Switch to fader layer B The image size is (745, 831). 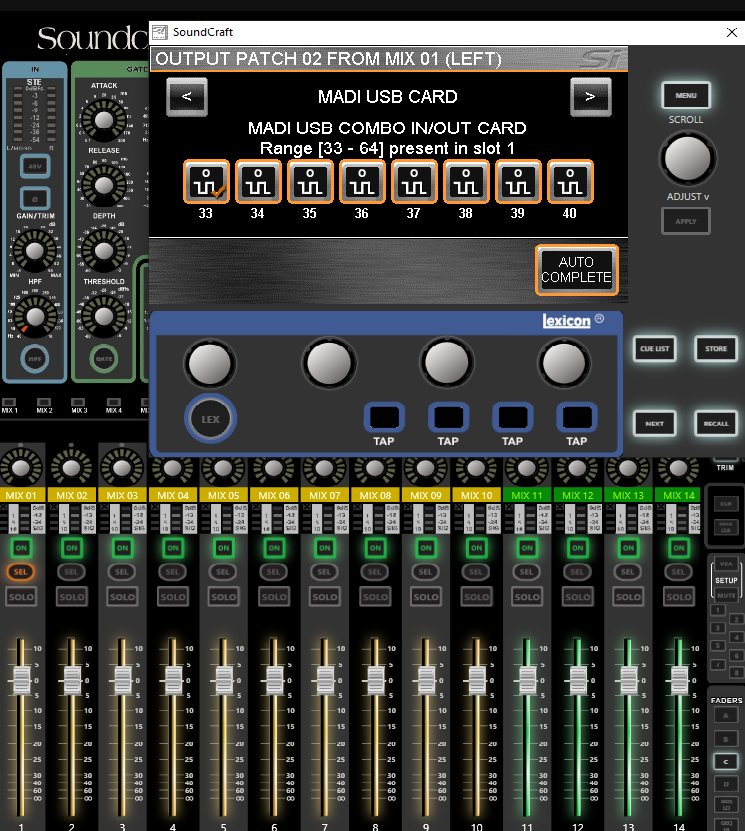[726, 739]
